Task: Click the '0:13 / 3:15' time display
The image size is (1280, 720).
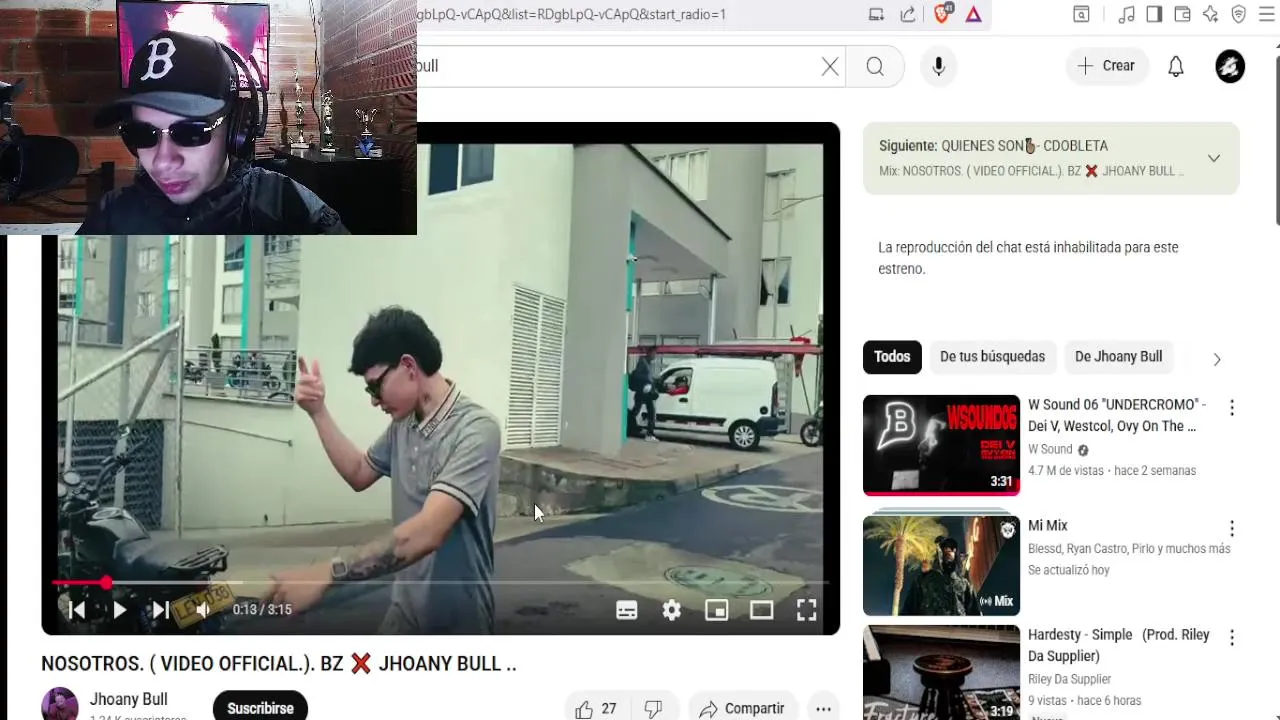Action: pyautogui.click(x=262, y=609)
